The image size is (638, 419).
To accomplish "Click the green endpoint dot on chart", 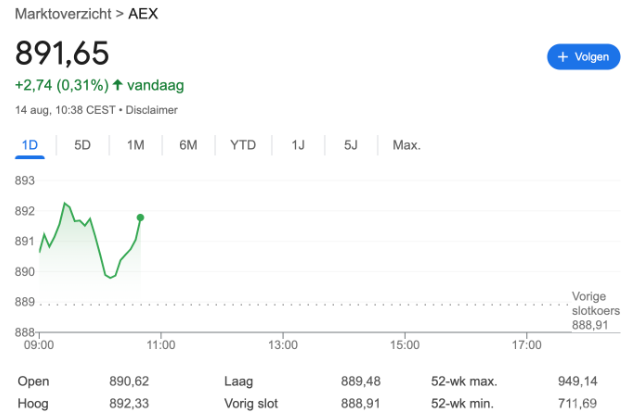I will tap(140, 217).
